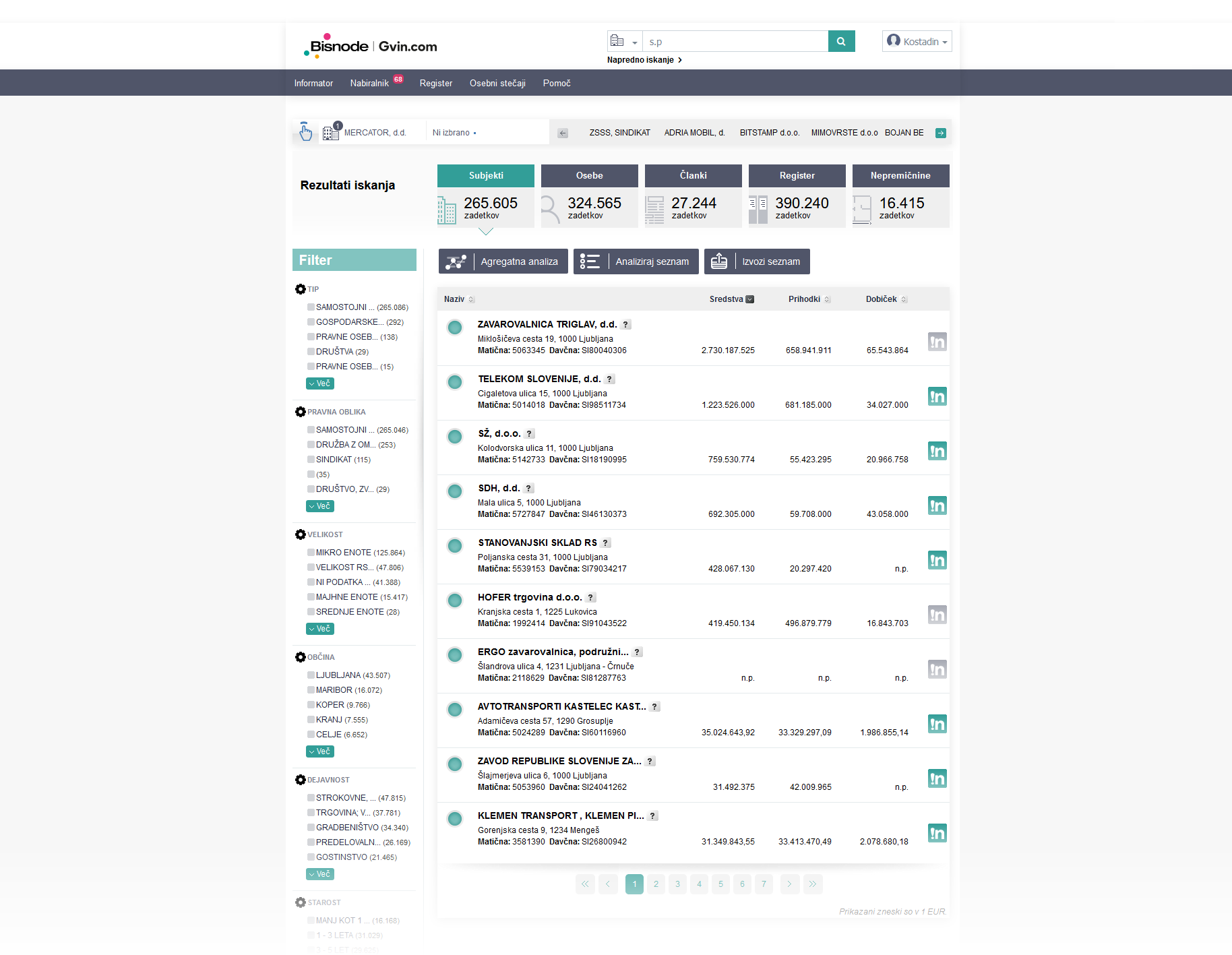Click the !n icon for STANOVANJSKI SKLAD RS
1232x955 pixels.
pos(937,560)
